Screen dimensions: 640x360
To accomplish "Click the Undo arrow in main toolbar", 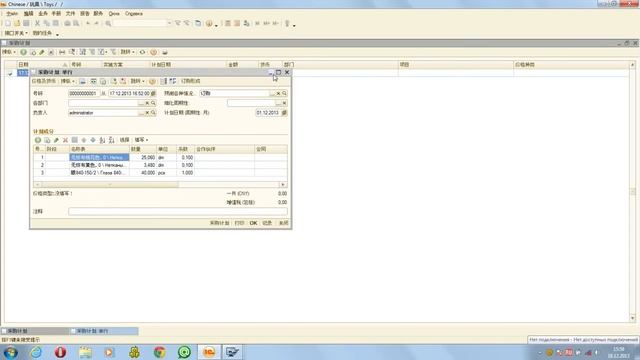I will (x=88, y=24).
